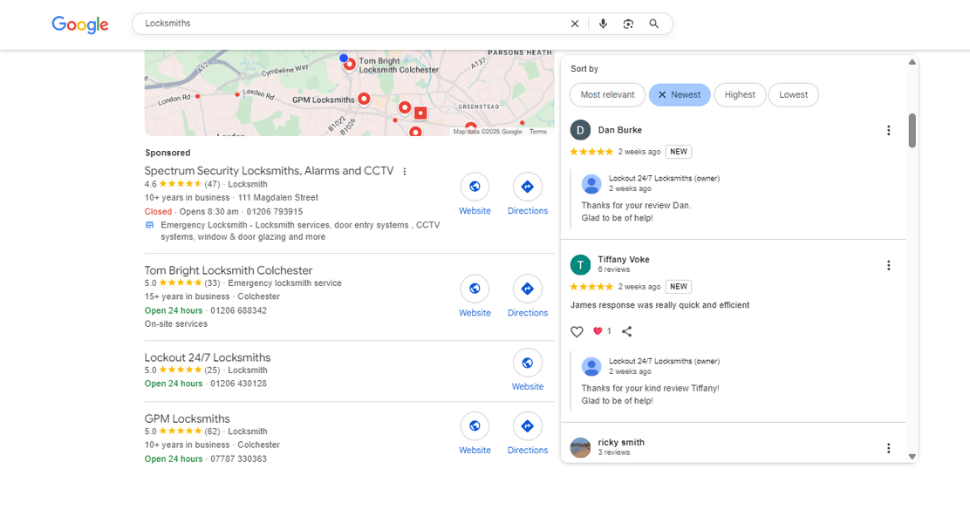
Task: Click Tiffany Voke's NEW badge
Action: click(679, 286)
